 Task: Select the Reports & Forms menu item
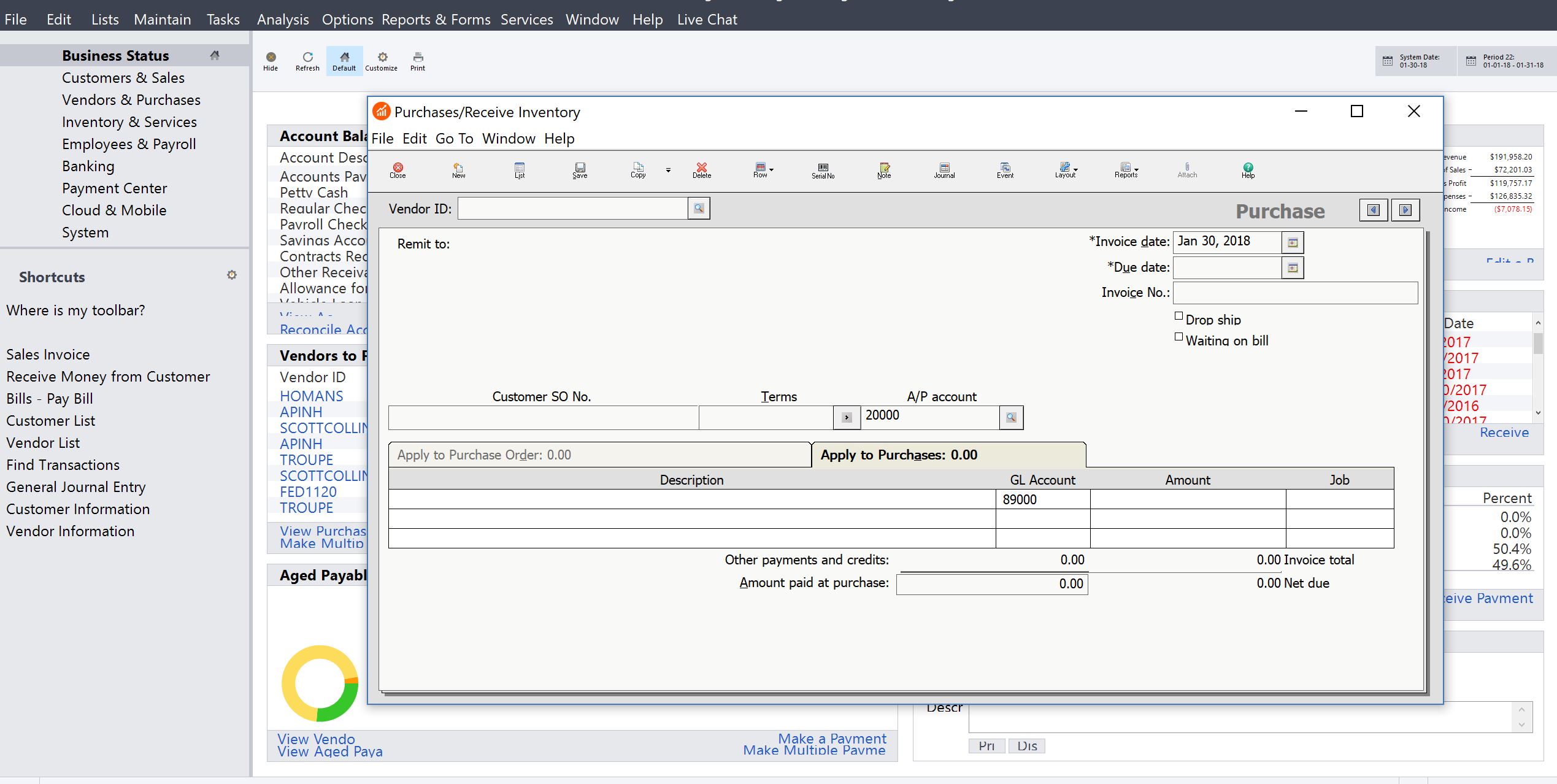pyautogui.click(x=437, y=19)
